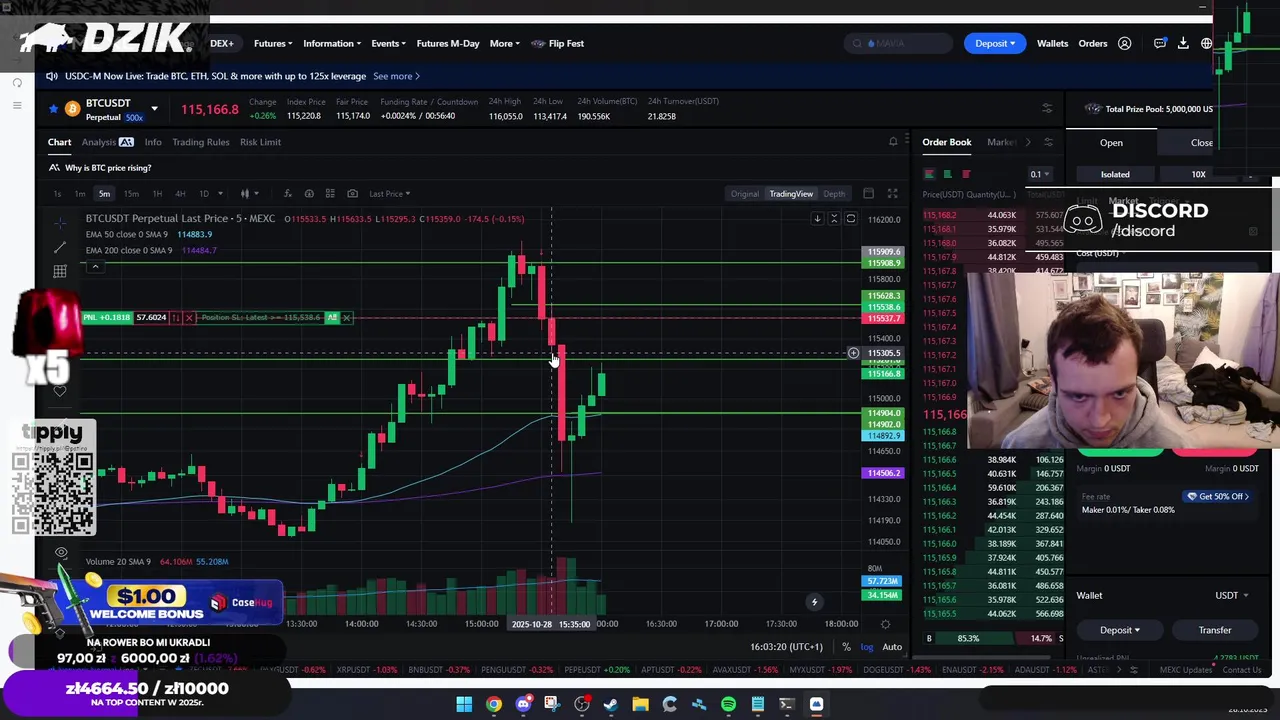
Task: Open the blue Deposit dropdown button
Action: (995, 43)
